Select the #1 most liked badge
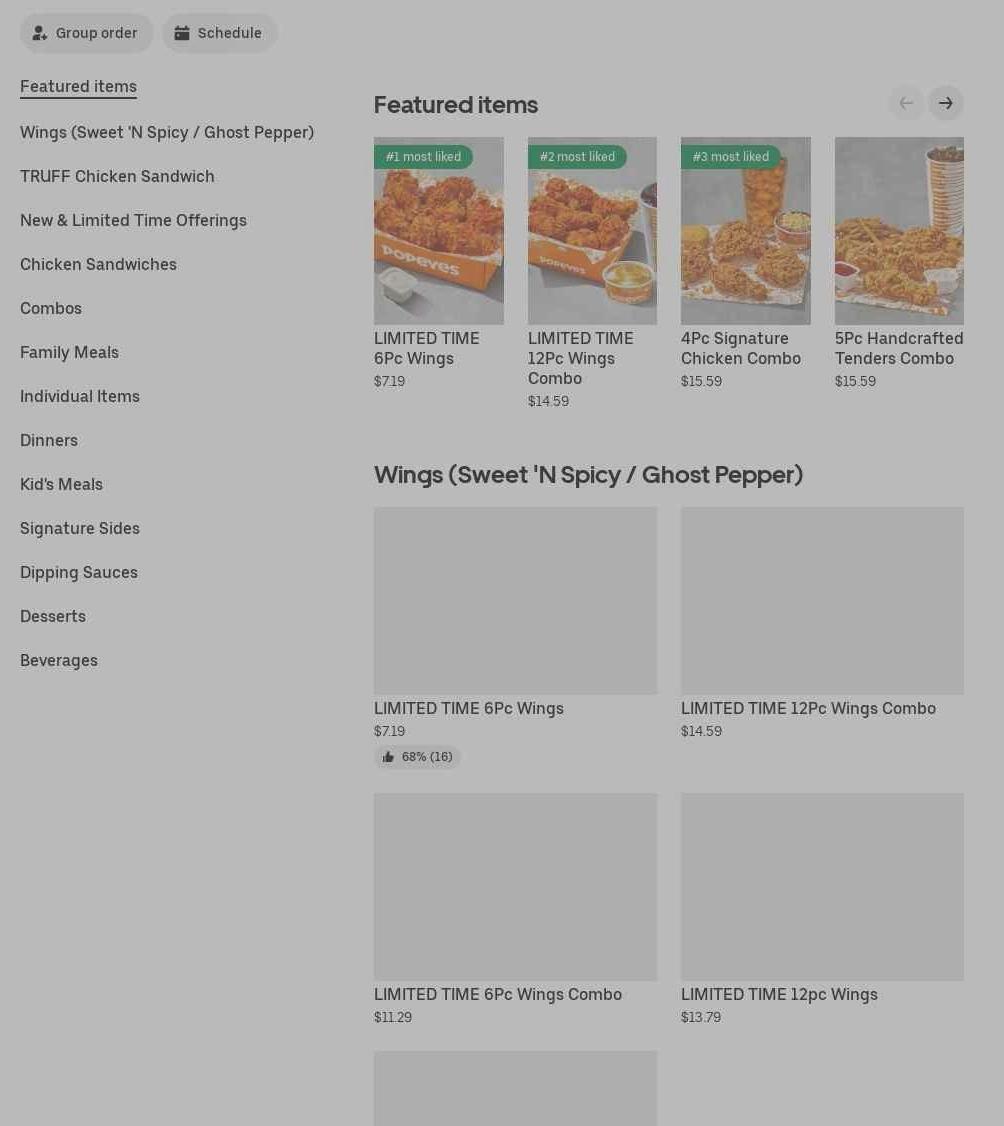Viewport: 1004px width, 1126px height. tap(423, 157)
